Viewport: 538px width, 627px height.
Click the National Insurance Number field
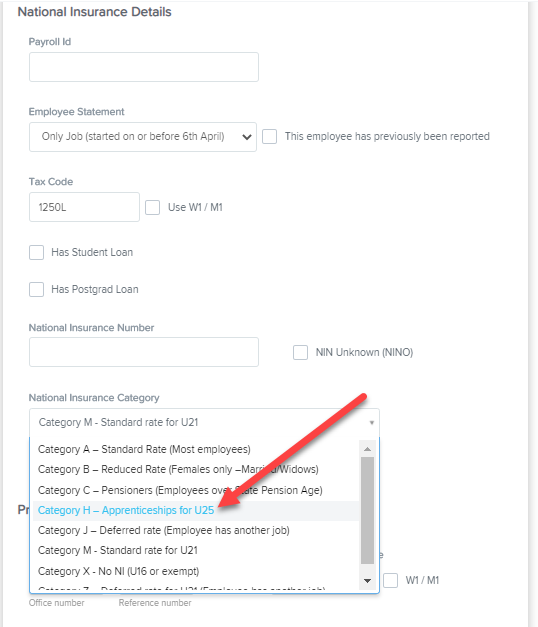coord(144,352)
